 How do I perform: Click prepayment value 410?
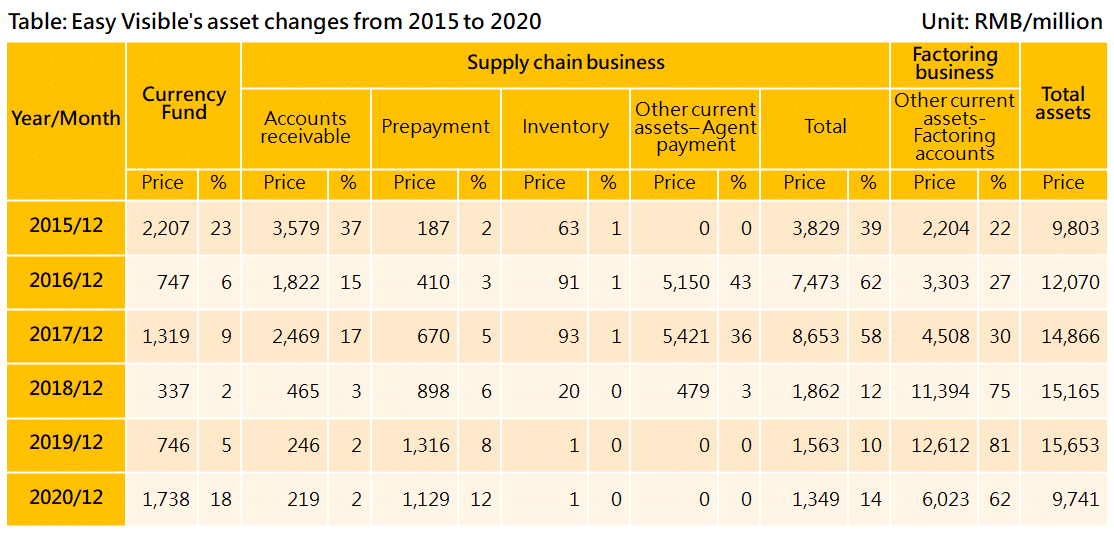pyautogui.click(x=433, y=283)
